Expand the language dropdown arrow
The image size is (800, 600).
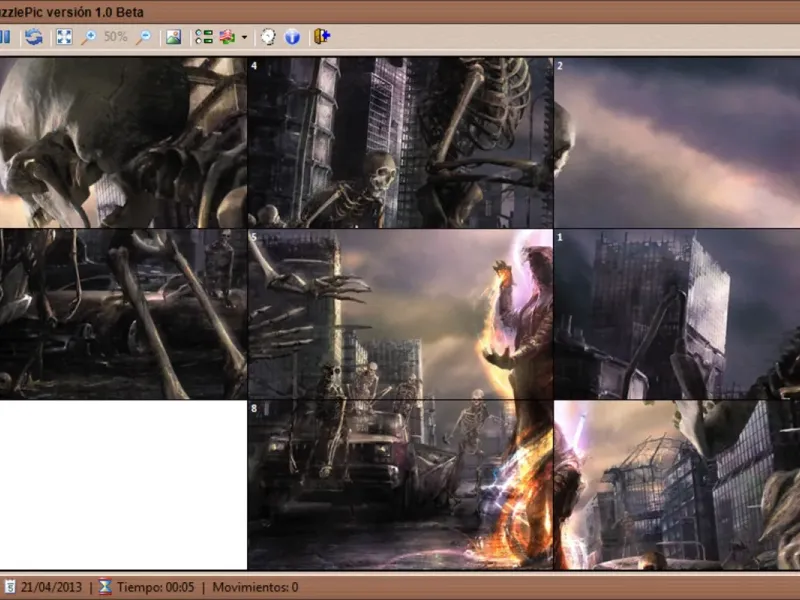(244, 37)
